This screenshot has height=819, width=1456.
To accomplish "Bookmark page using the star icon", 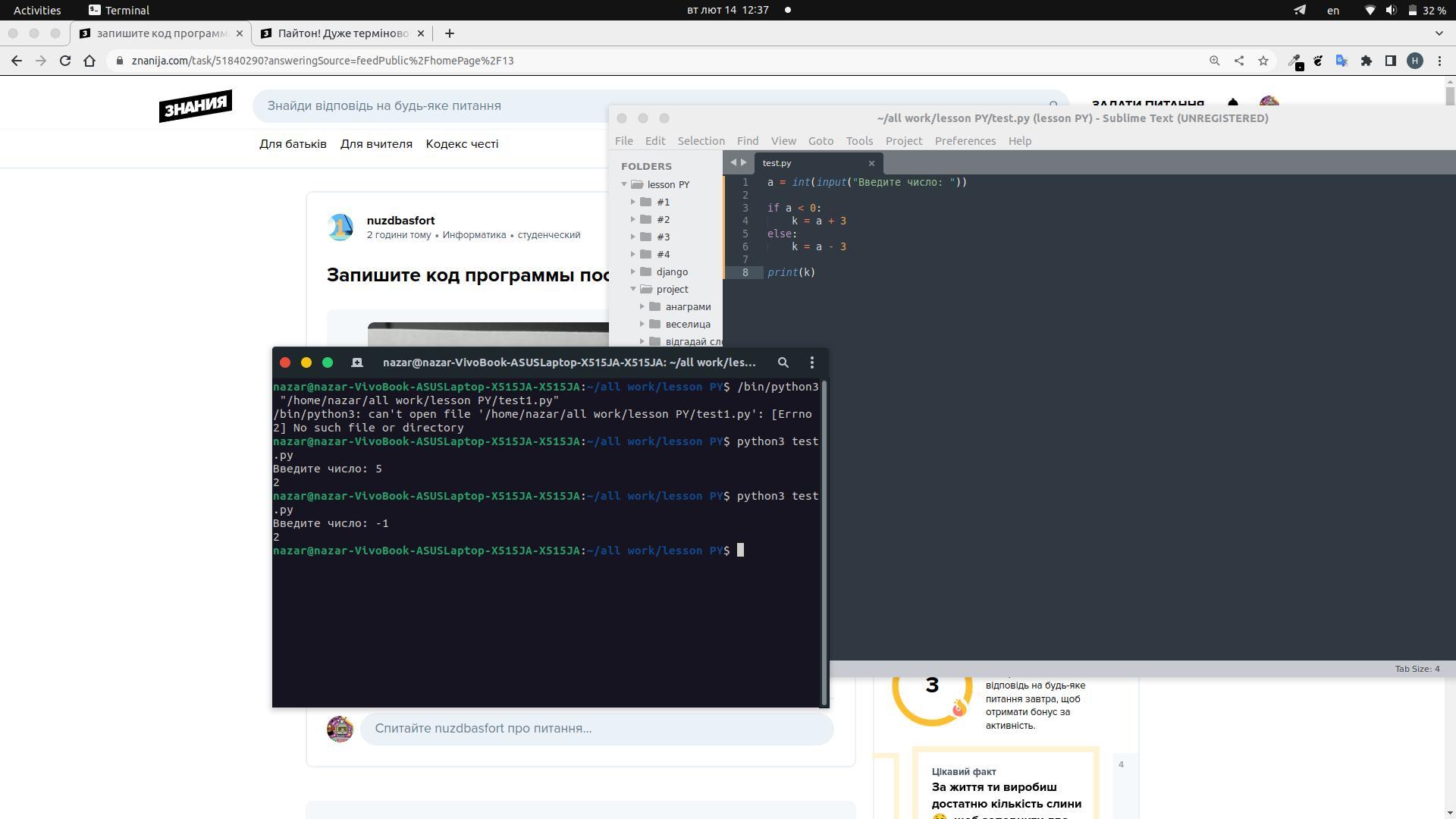I will coord(1263,61).
